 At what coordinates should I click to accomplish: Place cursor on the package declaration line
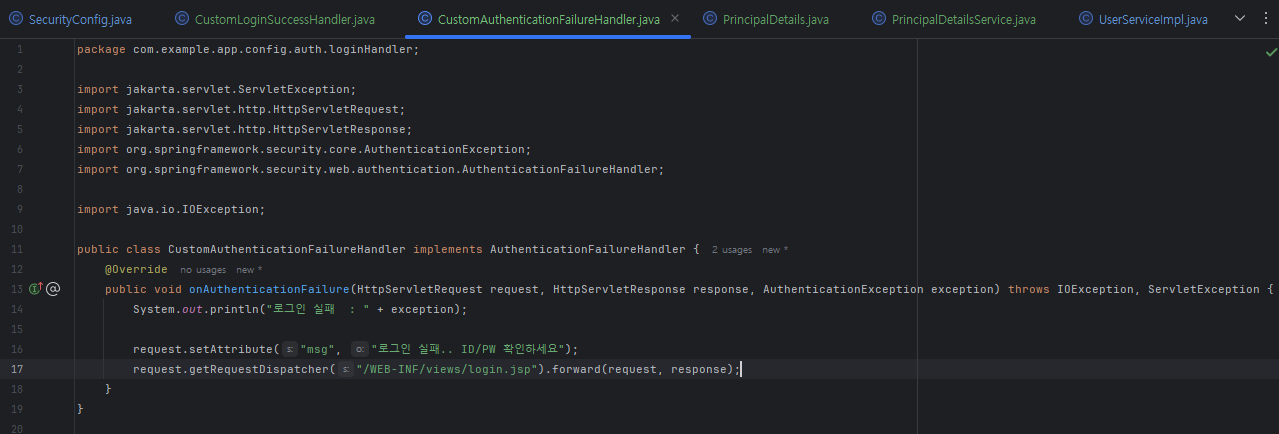(248, 49)
